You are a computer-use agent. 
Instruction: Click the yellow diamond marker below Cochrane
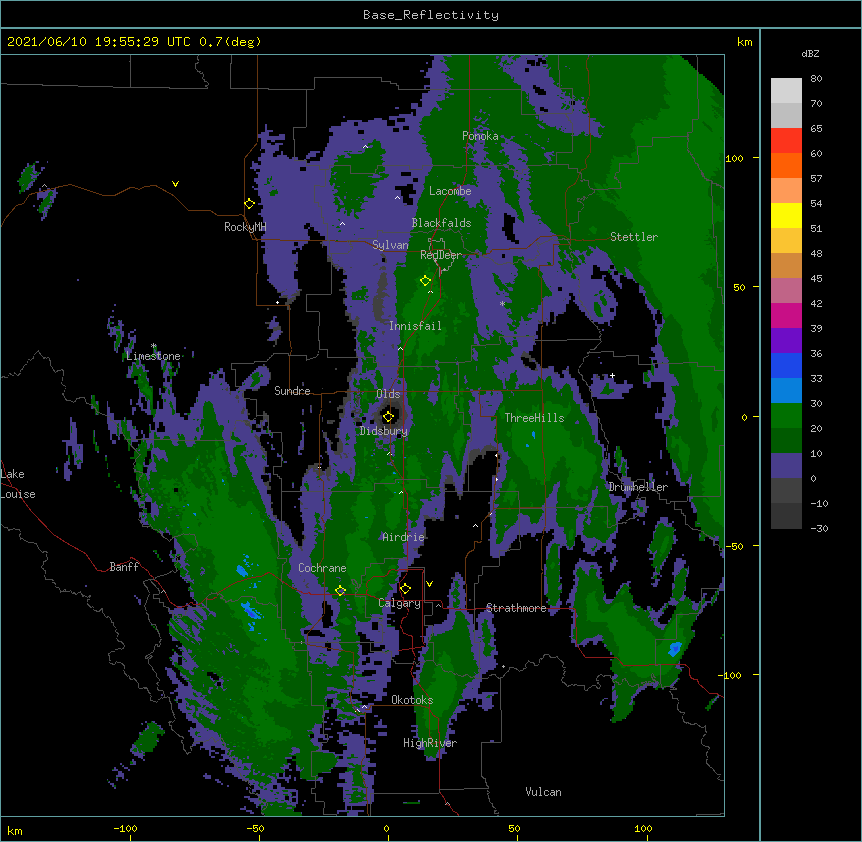tap(341, 591)
